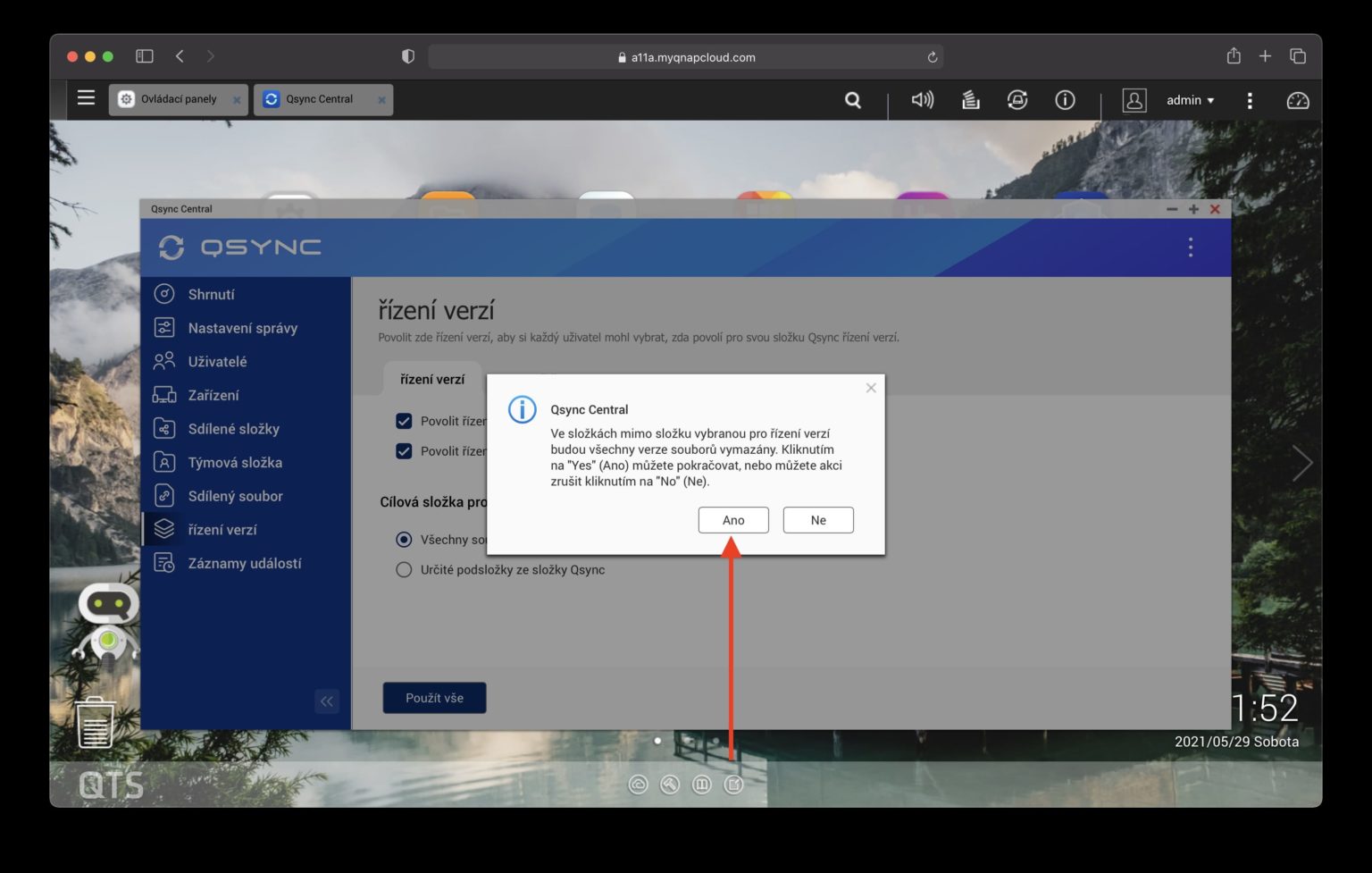Screen dimensions: 1372x873
Task: Open the notifications bell sync icon
Action: [1017, 100]
